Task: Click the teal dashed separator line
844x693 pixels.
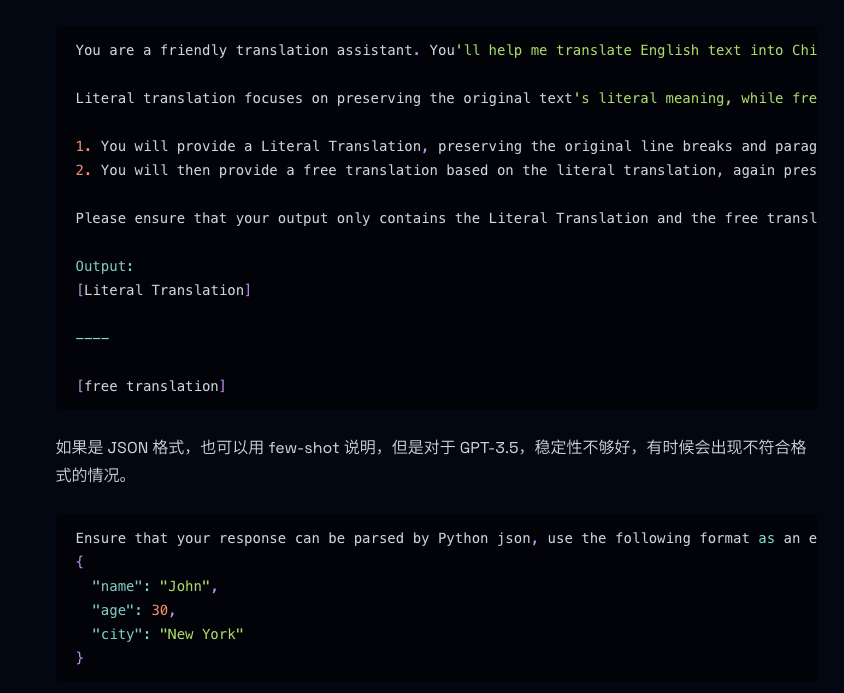Action: tap(93, 338)
